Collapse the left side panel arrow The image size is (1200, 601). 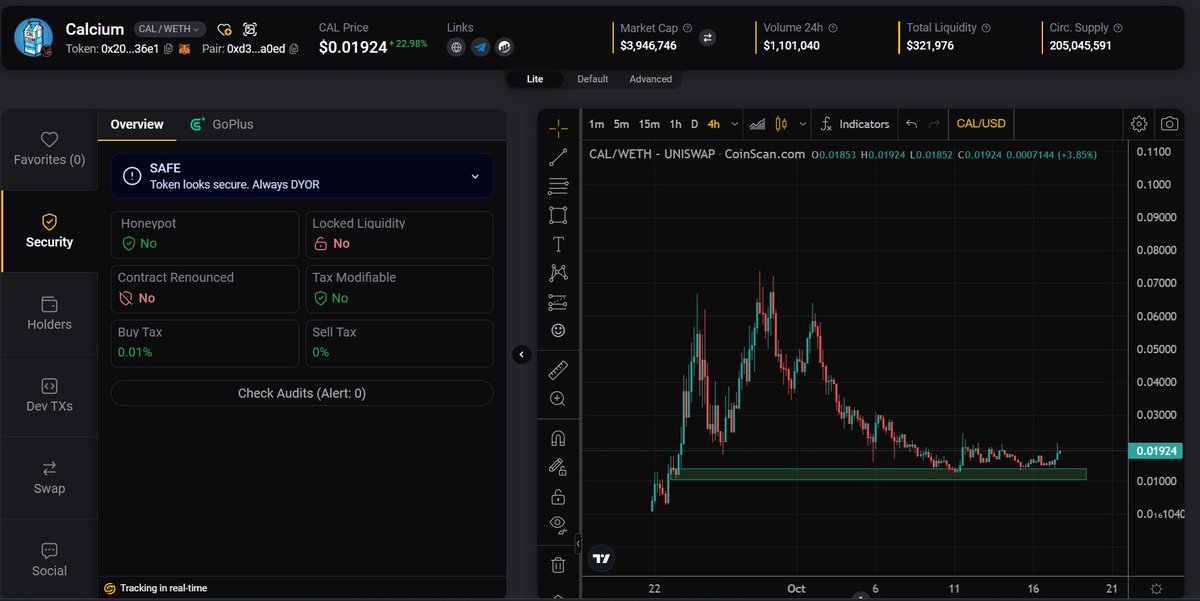point(521,354)
